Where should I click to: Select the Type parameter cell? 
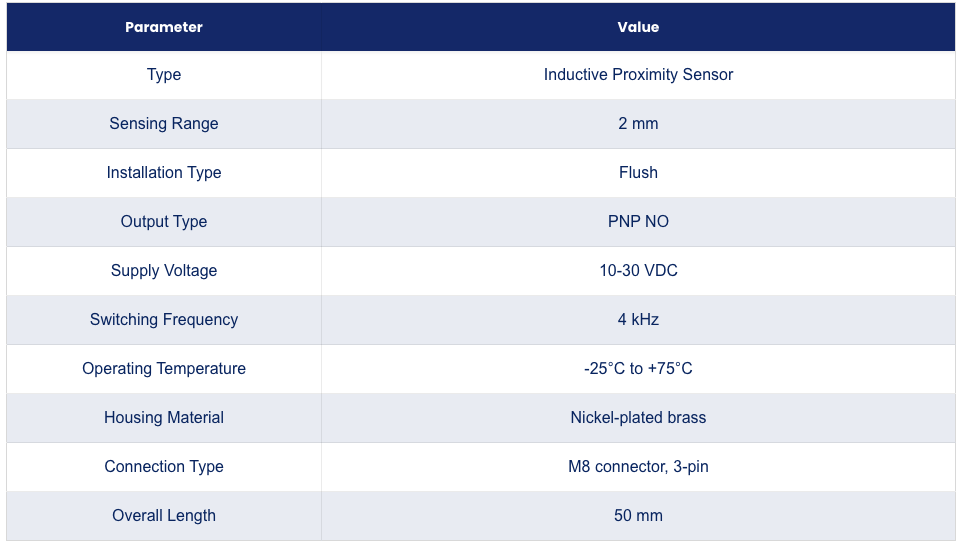click(164, 75)
